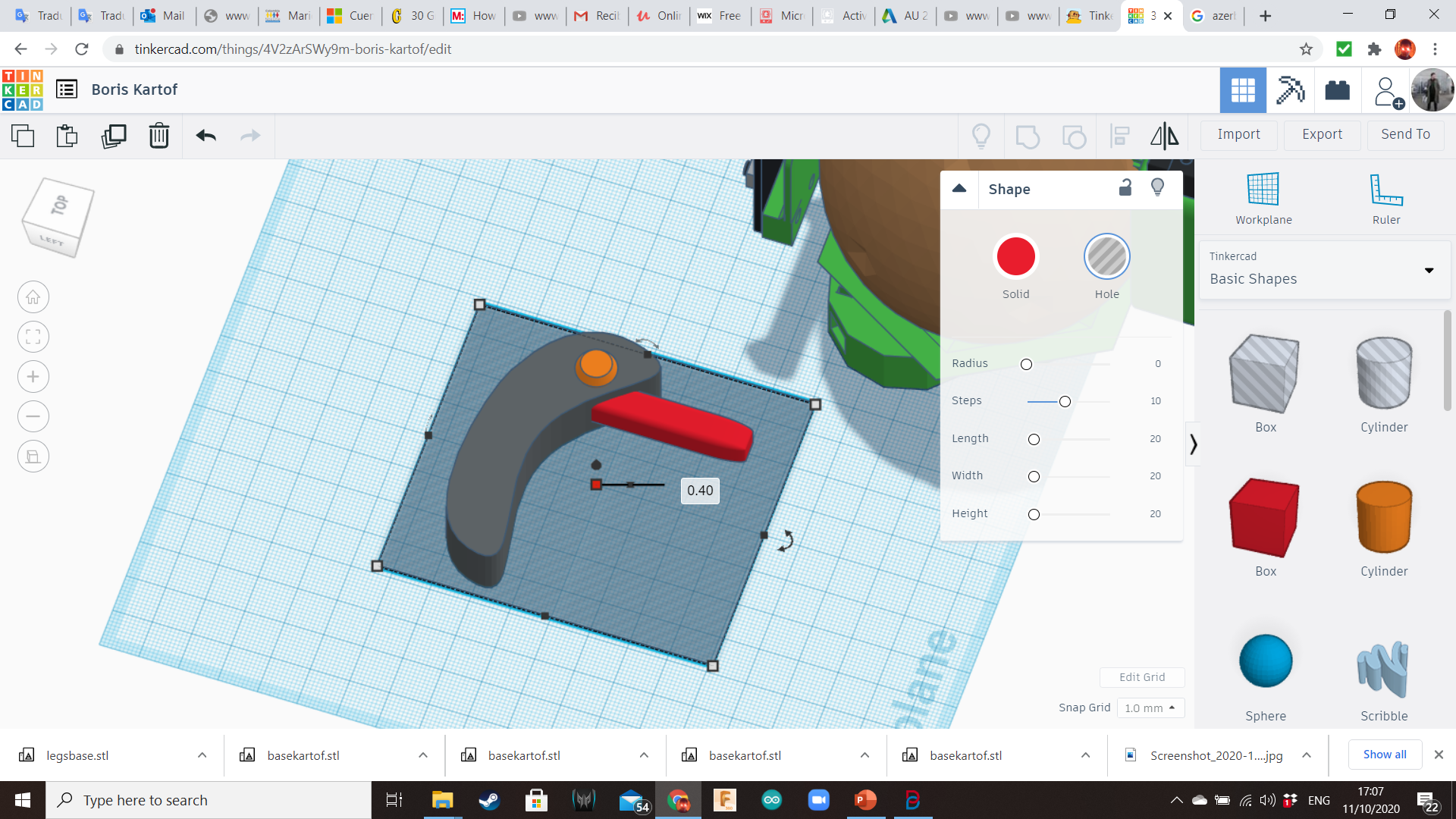The height and width of the screenshot is (819, 1456).
Task: Expand the Basic Shapes dropdown
Action: (1429, 270)
